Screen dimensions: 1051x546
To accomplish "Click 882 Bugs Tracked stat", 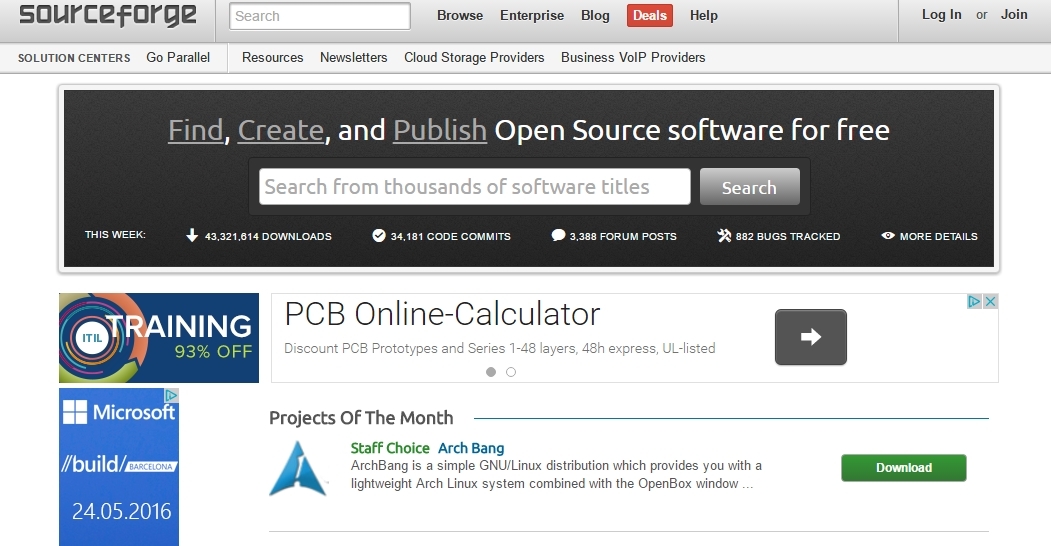I will [x=788, y=236].
